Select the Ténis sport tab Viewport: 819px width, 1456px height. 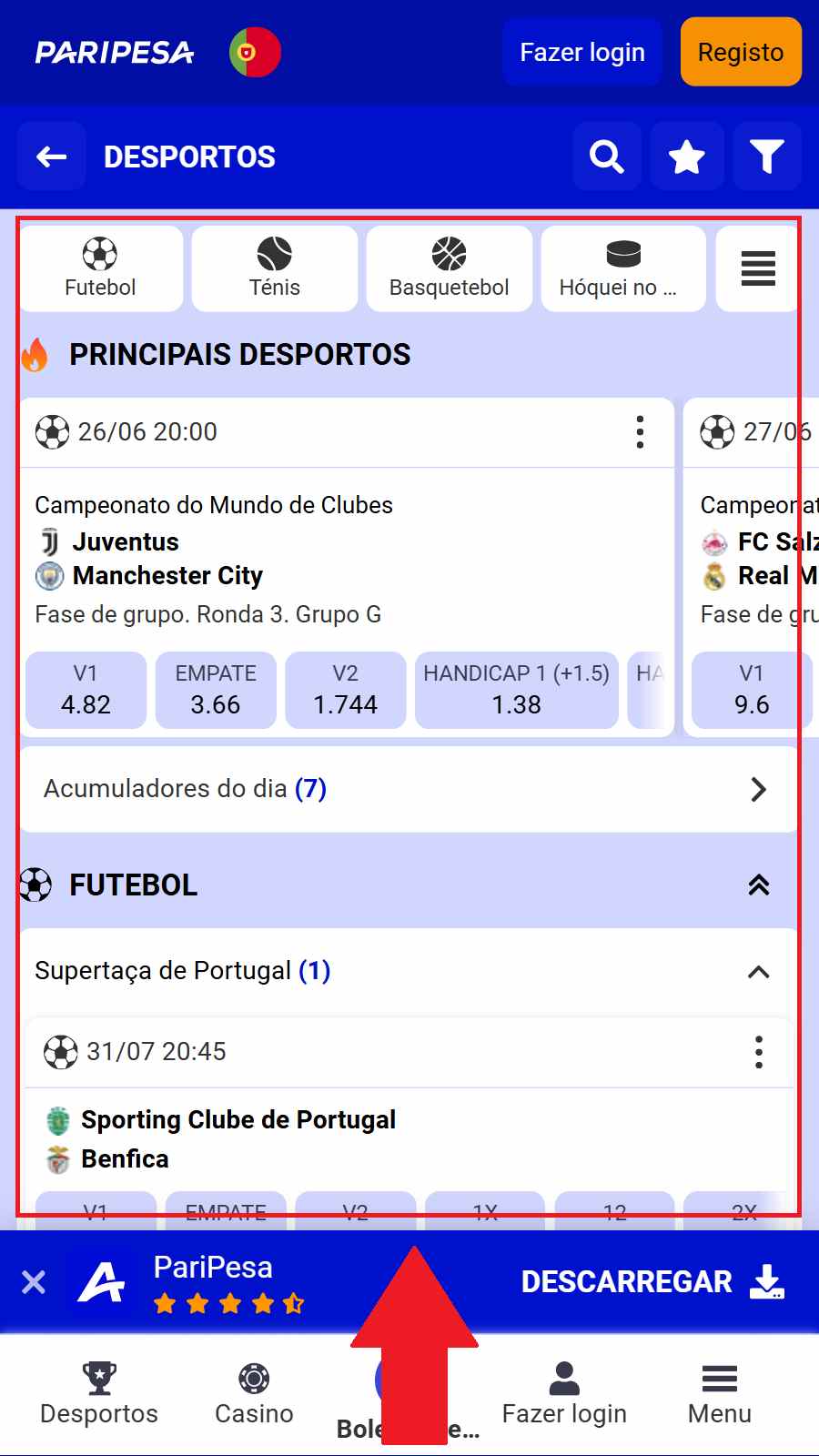tap(274, 268)
